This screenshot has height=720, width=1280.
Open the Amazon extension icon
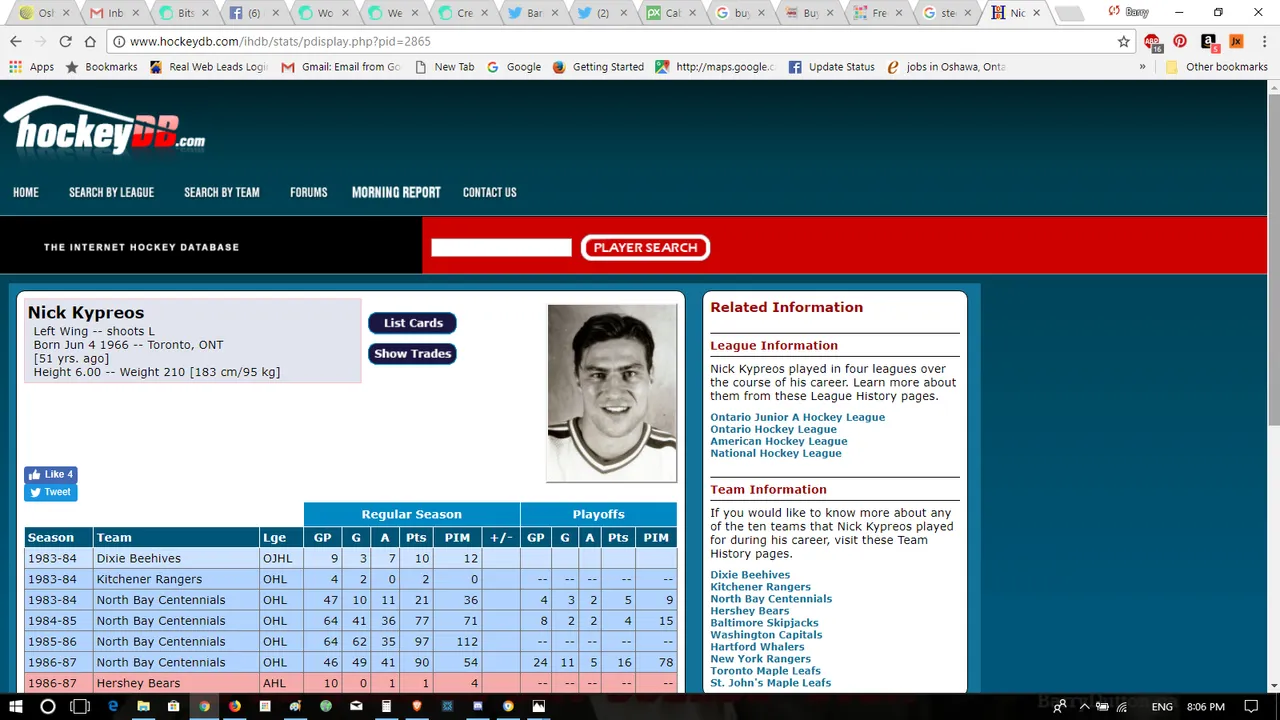[x=1208, y=41]
